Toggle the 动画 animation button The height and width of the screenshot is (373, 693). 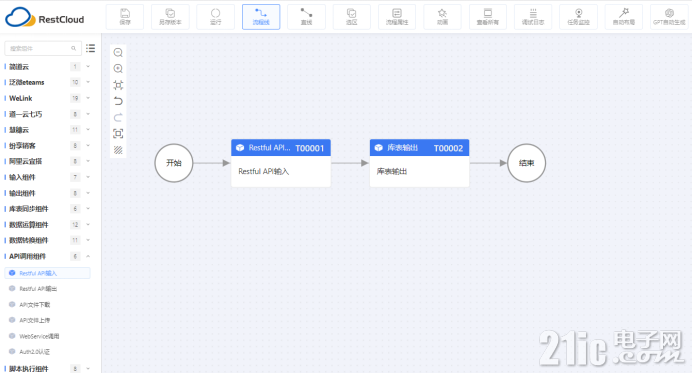click(442, 17)
